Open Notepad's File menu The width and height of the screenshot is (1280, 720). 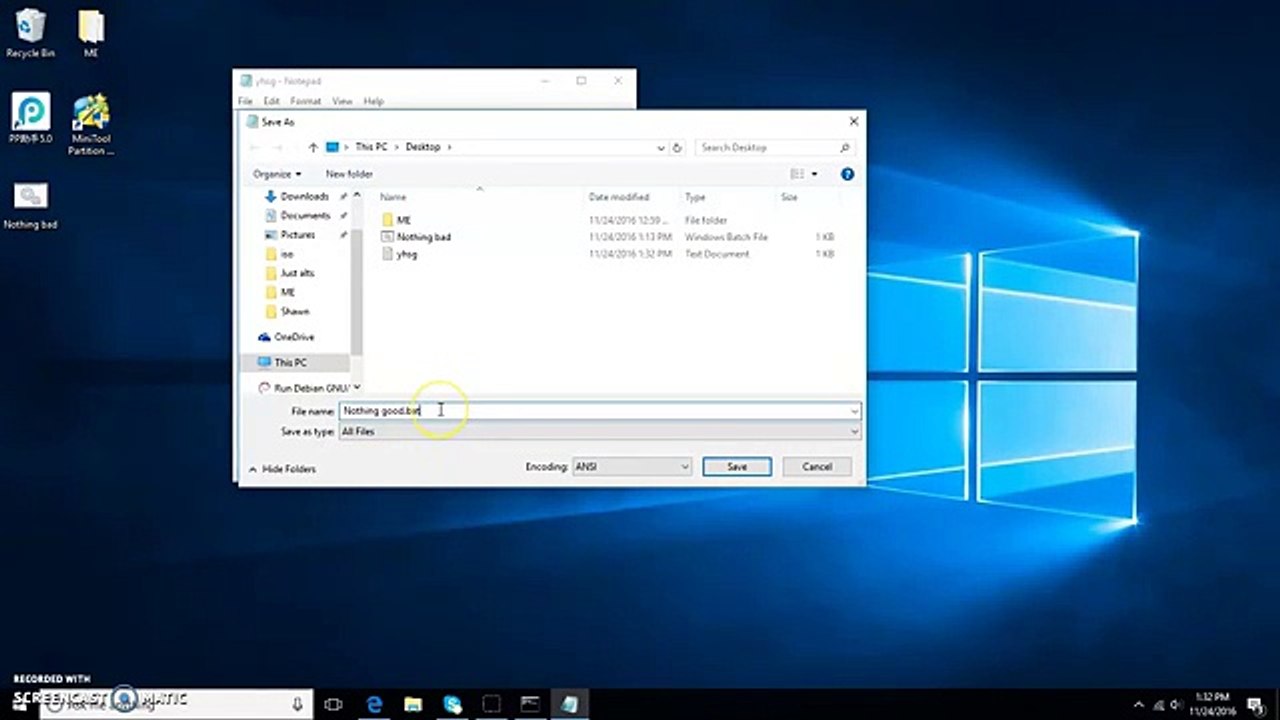(x=245, y=101)
